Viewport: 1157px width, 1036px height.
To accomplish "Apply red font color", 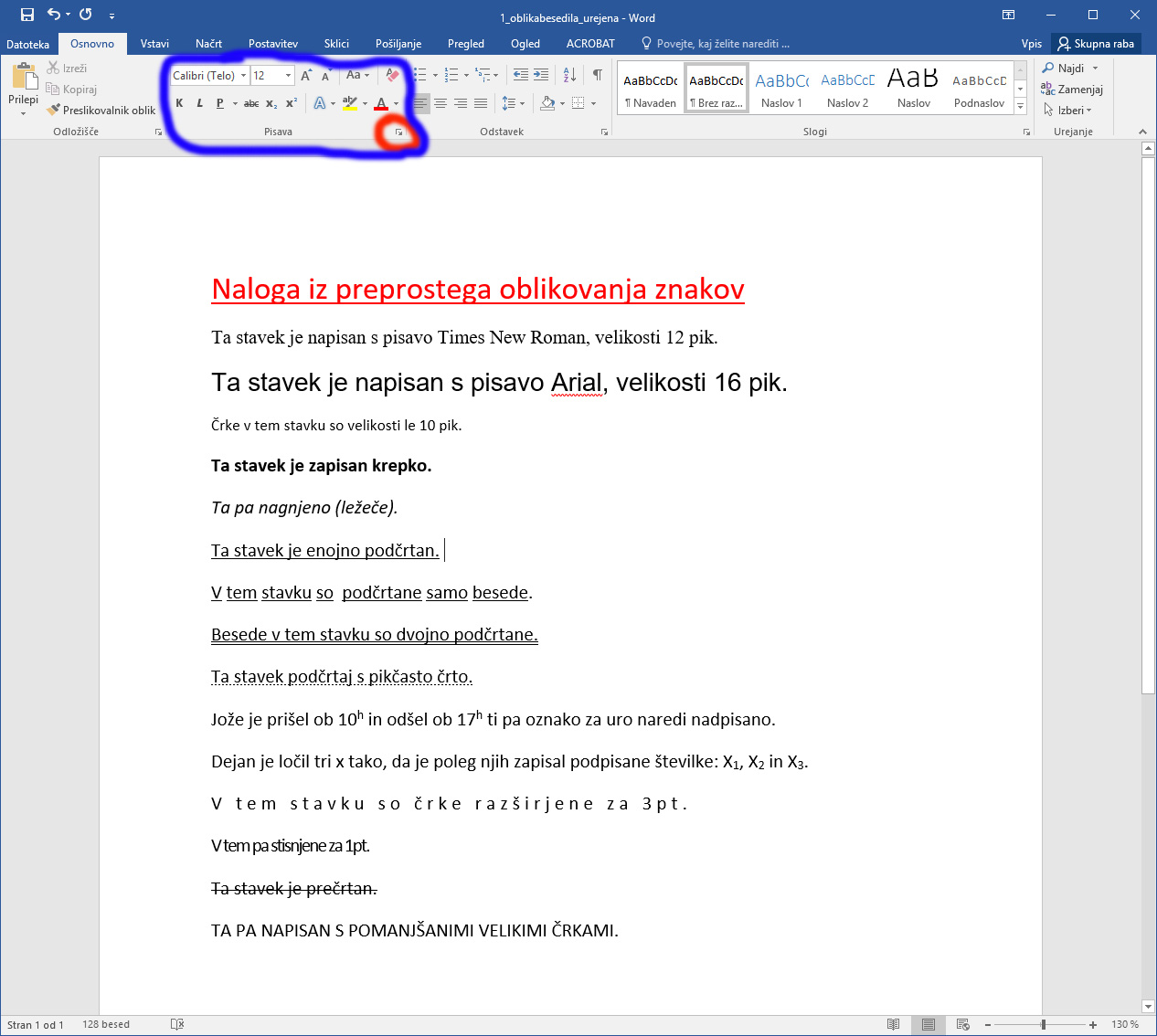I will 381,103.
